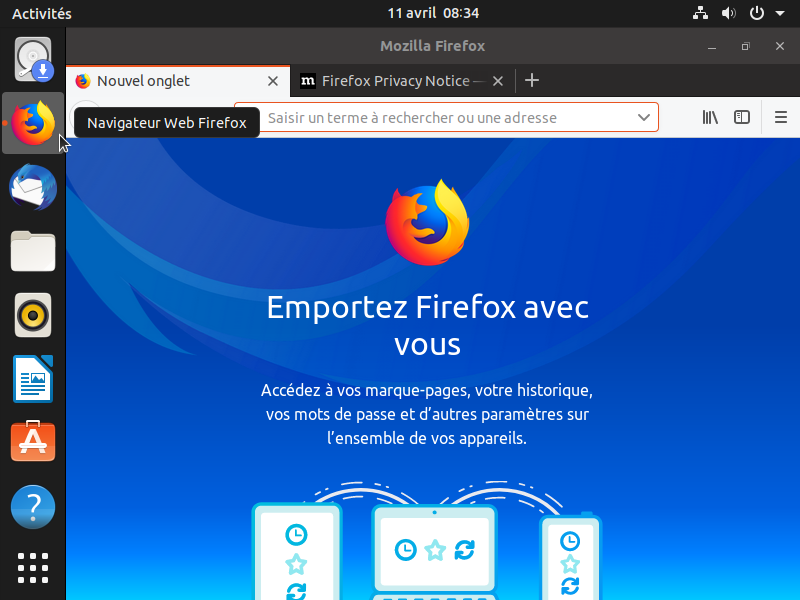800x600 pixels.
Task: Open the clock calendar "11 avril 08:34"
Action: tap(433, 14)
